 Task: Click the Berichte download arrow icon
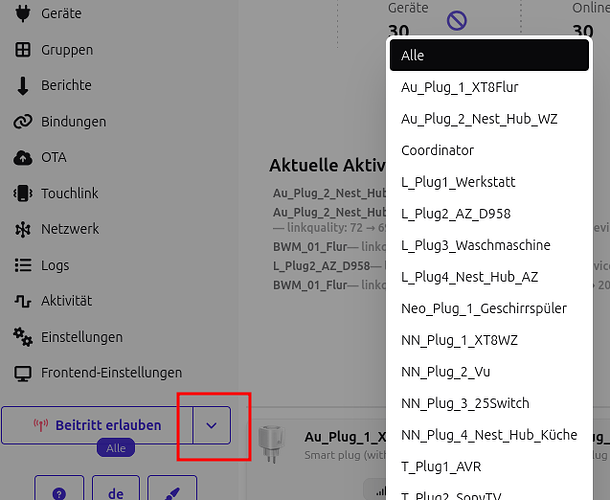click(23, 85)
